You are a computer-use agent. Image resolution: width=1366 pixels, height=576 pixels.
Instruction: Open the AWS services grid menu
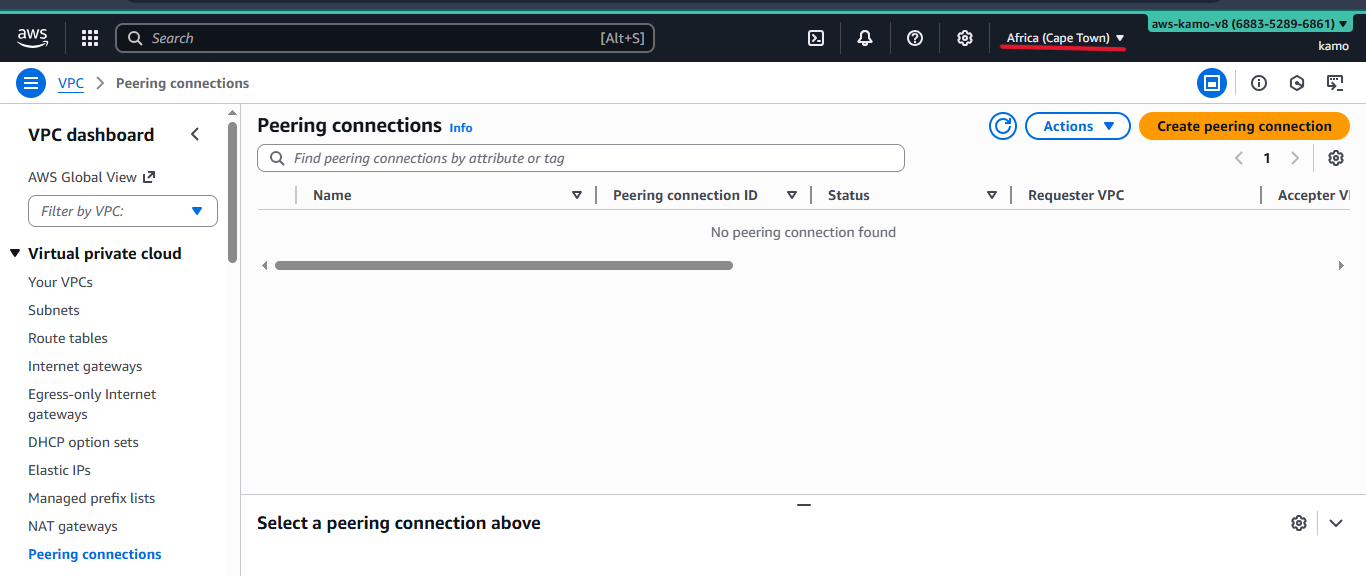(x=89, y=37)
